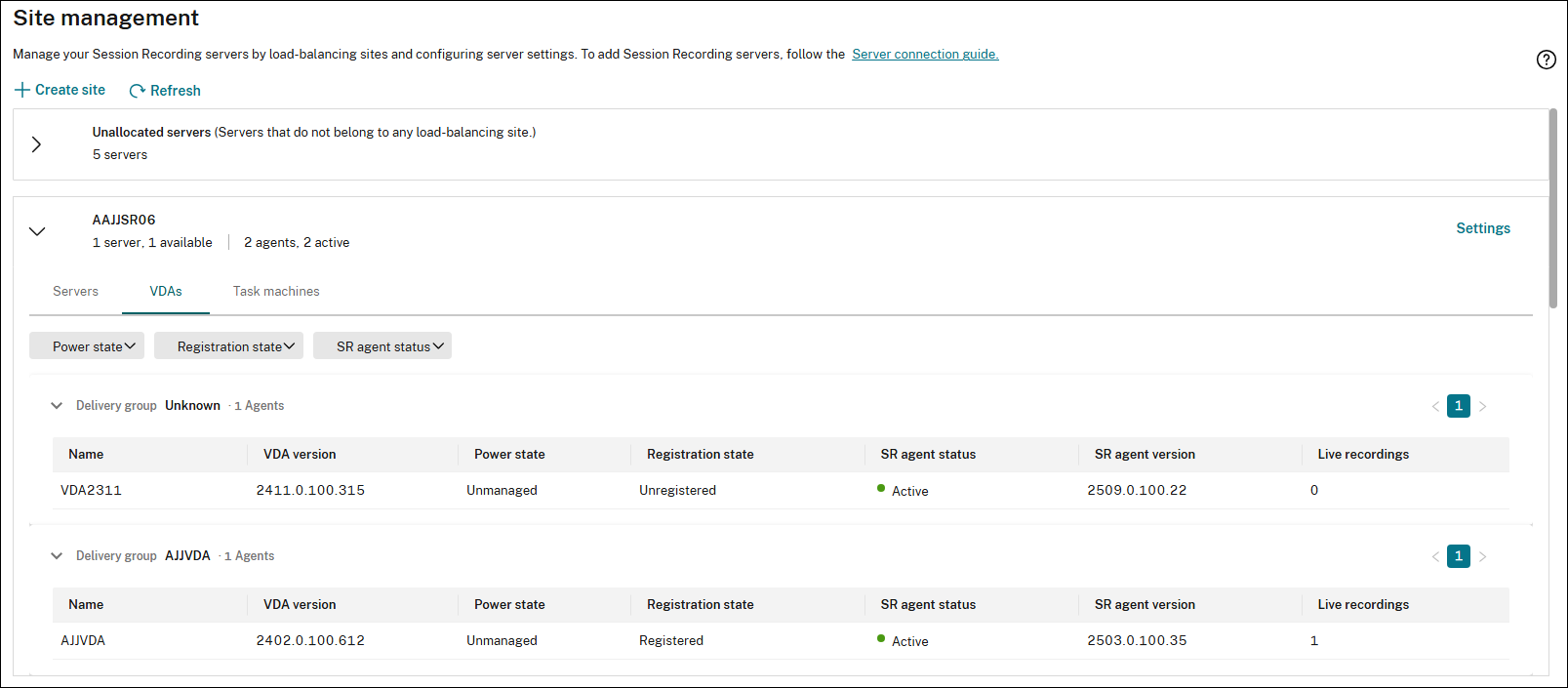Select the VDA2311 agent row

[x=91, y=491]
